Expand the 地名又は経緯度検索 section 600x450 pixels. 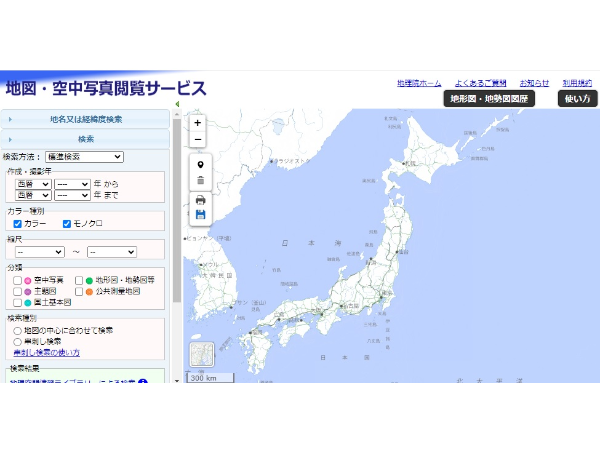(85, 119)
